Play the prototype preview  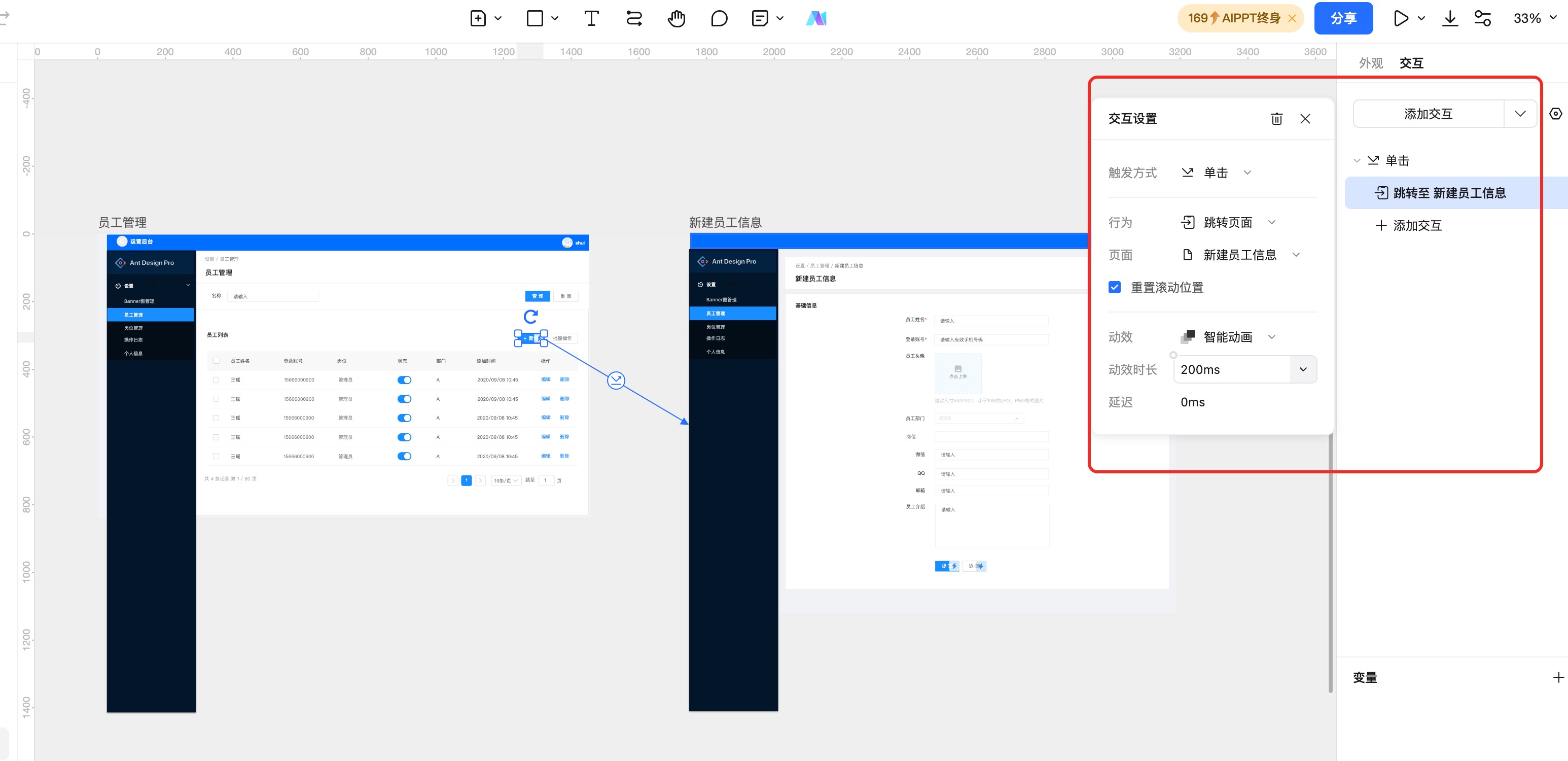[x=1401, y=18]
